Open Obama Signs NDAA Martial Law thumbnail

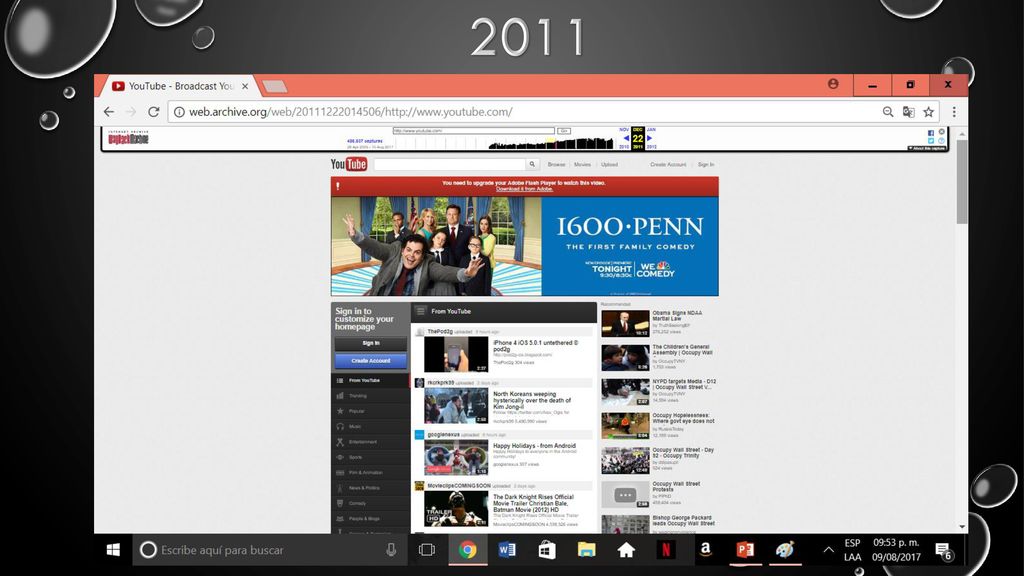(625, 323)
